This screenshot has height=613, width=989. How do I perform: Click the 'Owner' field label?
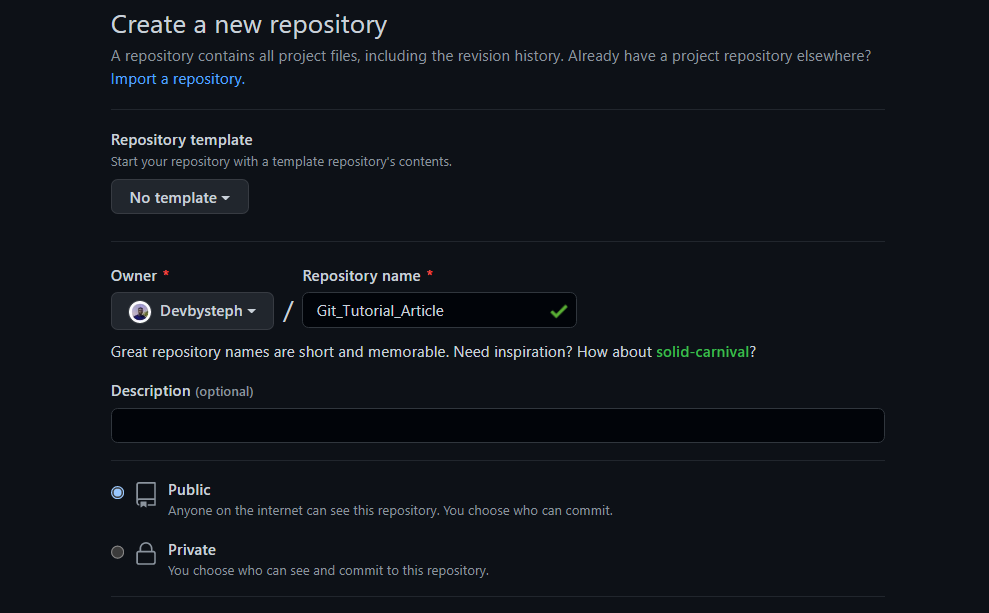[x=134, y=276]
